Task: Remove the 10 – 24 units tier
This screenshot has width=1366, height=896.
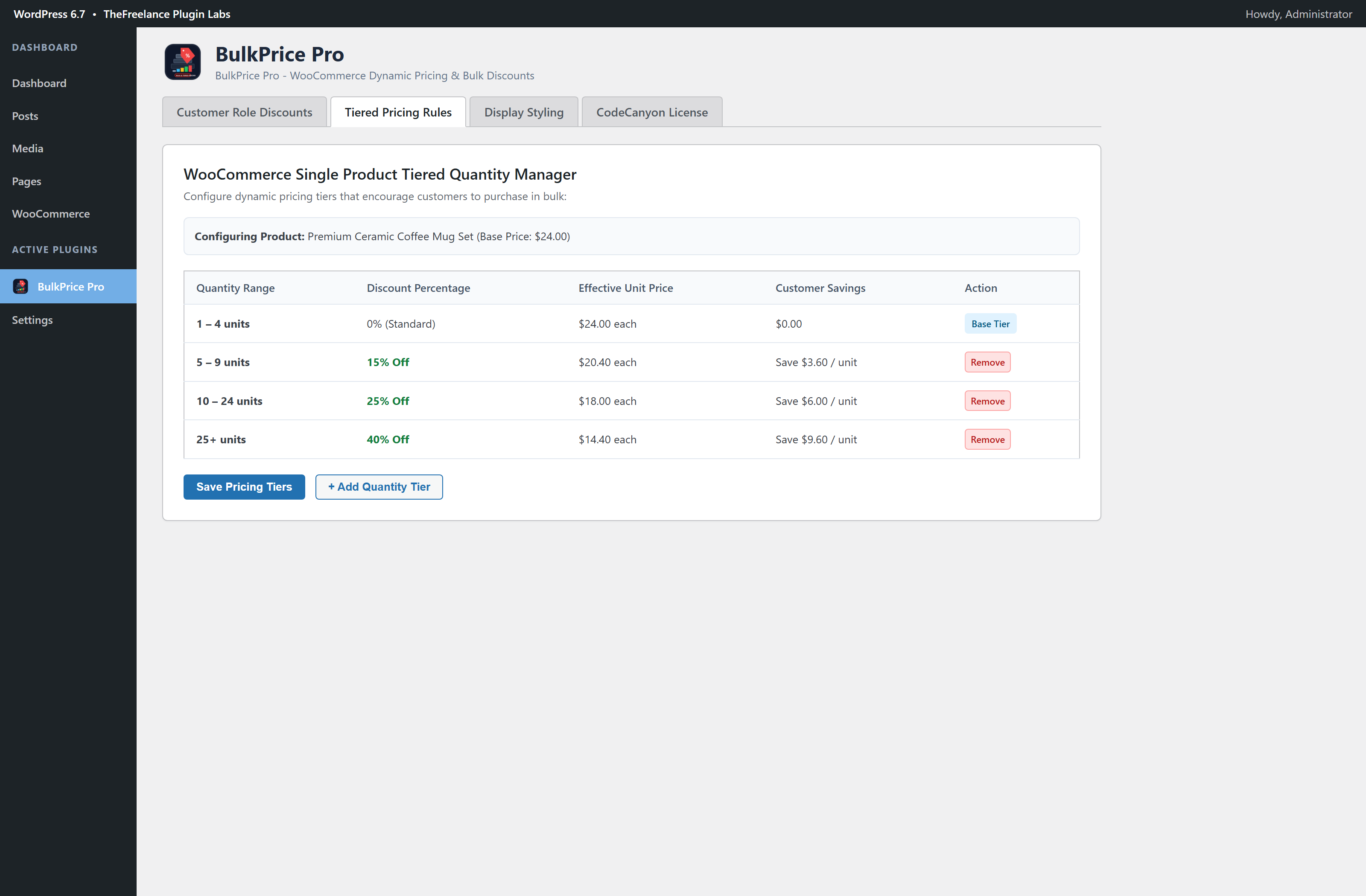Action: [987, 401]
